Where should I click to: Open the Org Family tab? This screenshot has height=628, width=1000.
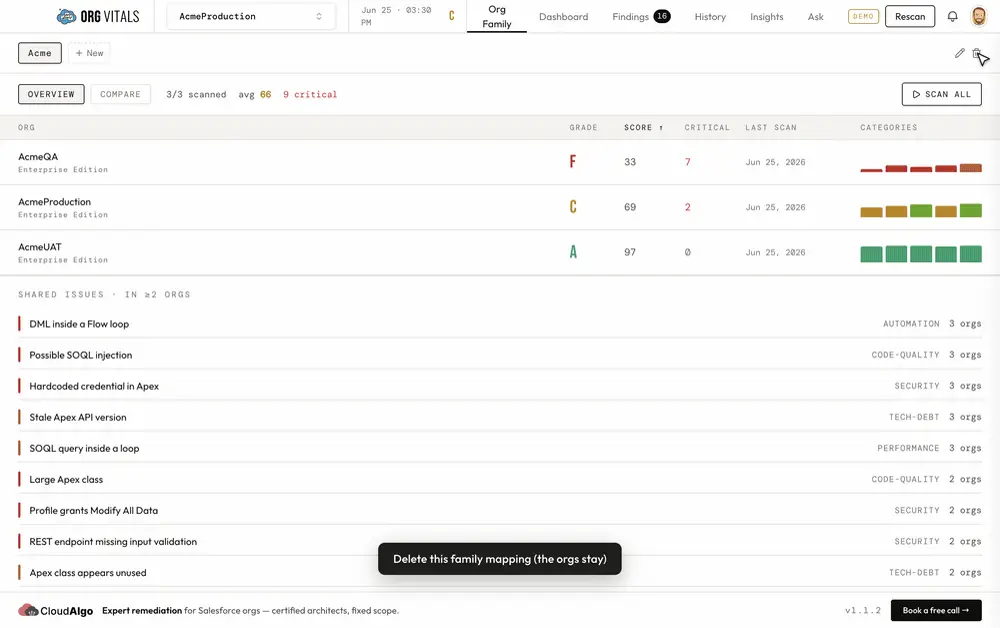tap(497, 17)
